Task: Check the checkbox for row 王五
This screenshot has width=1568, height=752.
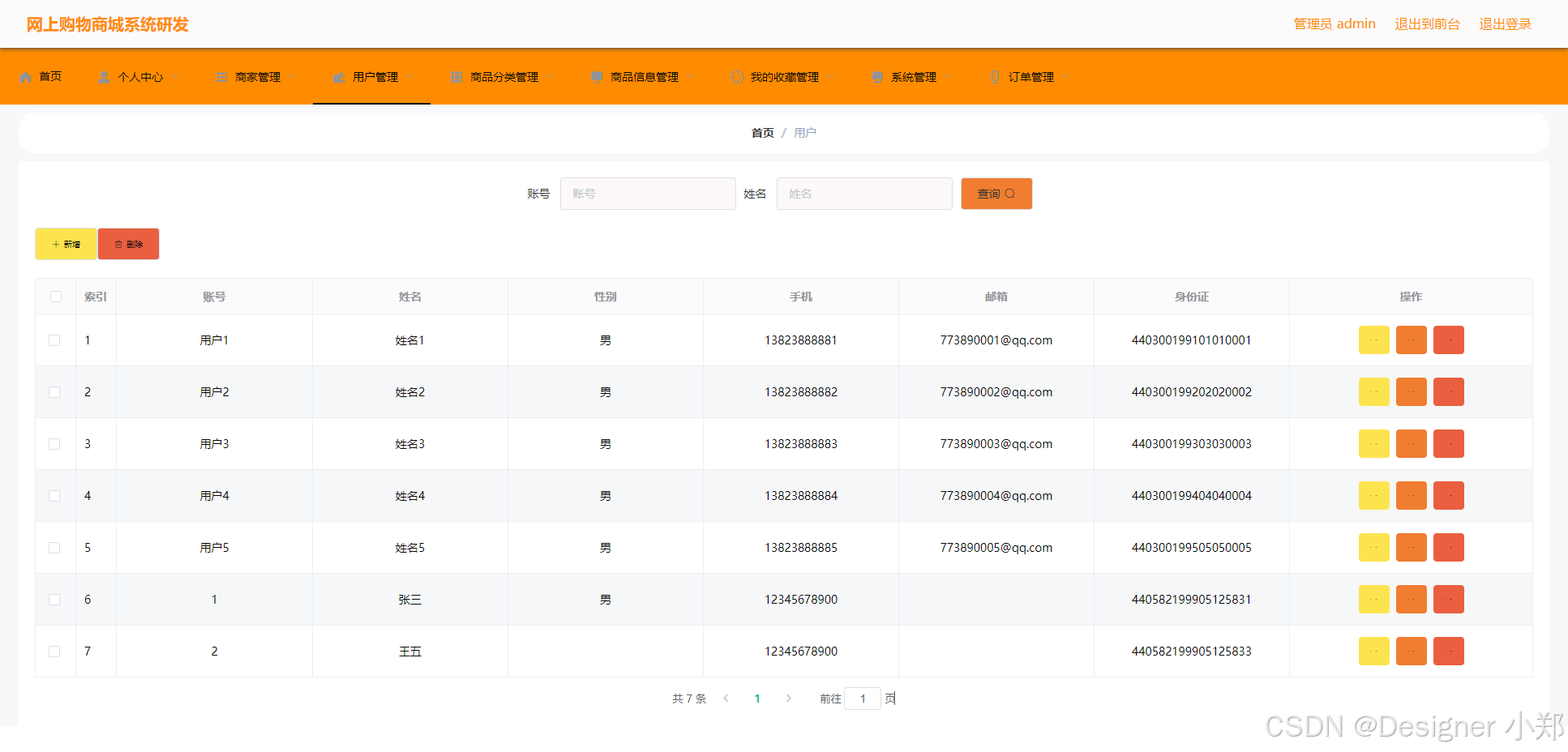Action: tap(54, 652)
